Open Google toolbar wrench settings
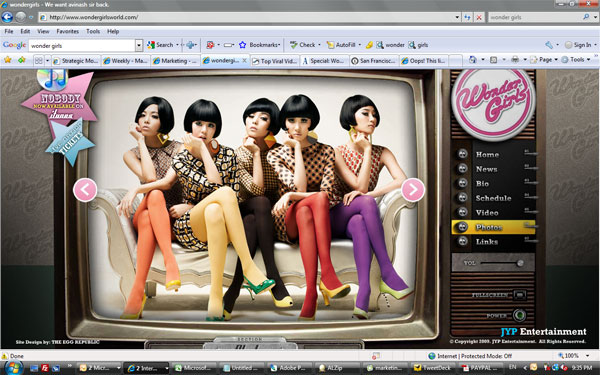The image size is (600, 375). click(x=549, y=45)
